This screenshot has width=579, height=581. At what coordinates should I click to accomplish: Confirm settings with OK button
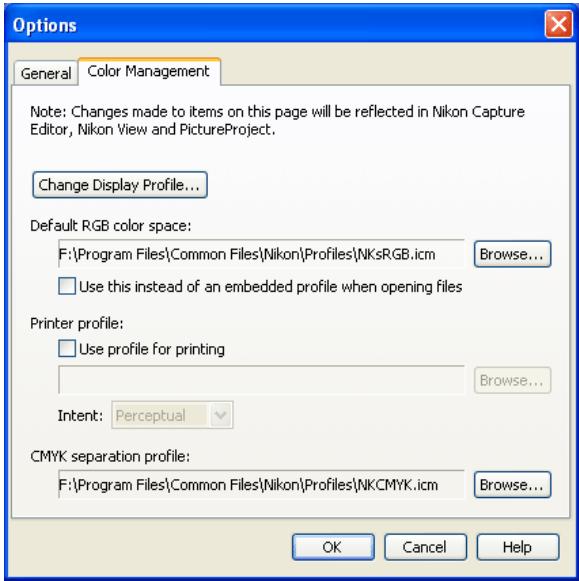[333, 547]
